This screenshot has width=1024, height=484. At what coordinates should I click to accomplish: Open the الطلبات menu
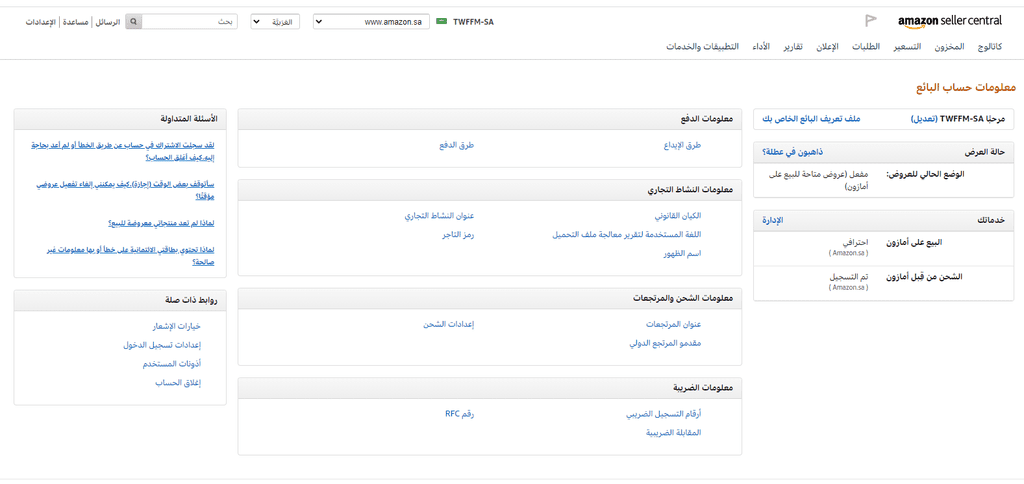point(867,47)
